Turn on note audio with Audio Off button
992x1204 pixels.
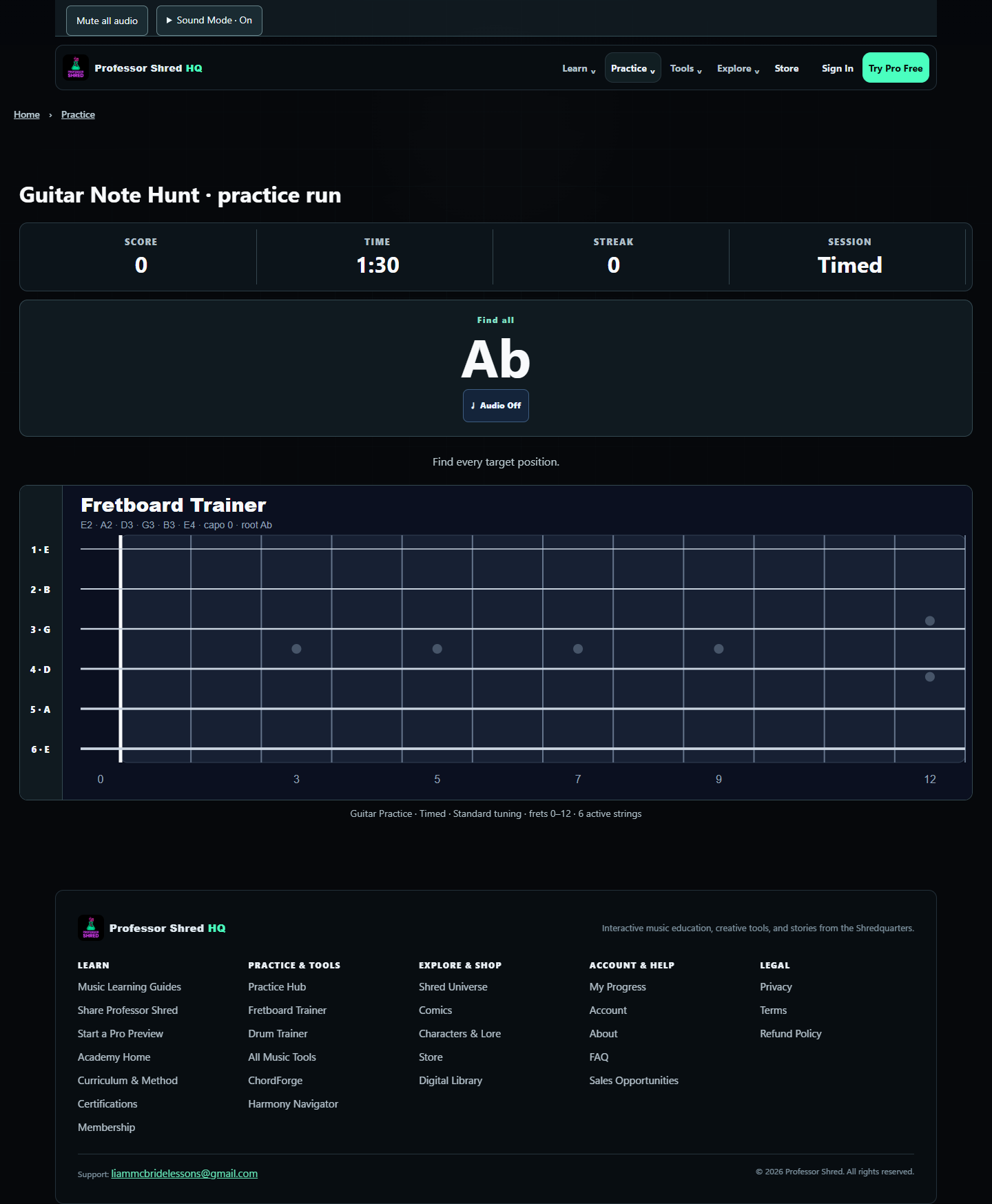[x=496, y=406]
